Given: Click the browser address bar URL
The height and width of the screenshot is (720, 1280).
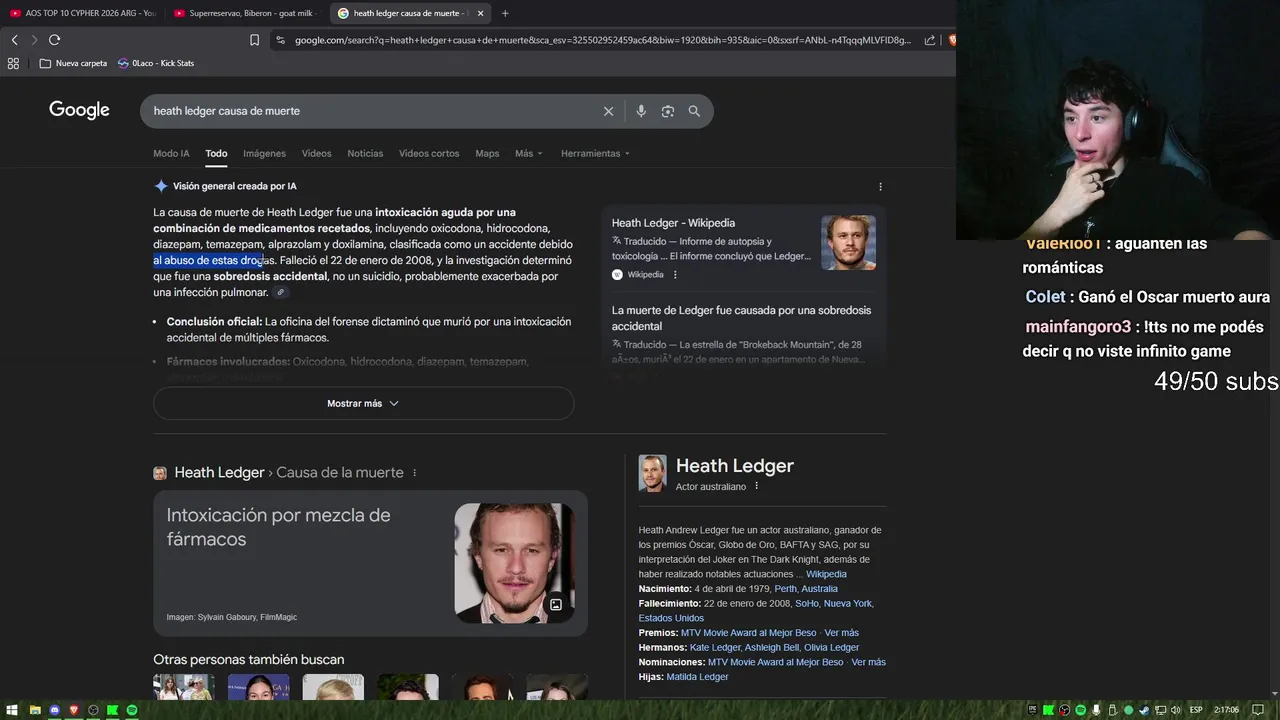Looking at the screenshot, I should tap(603, 40).
